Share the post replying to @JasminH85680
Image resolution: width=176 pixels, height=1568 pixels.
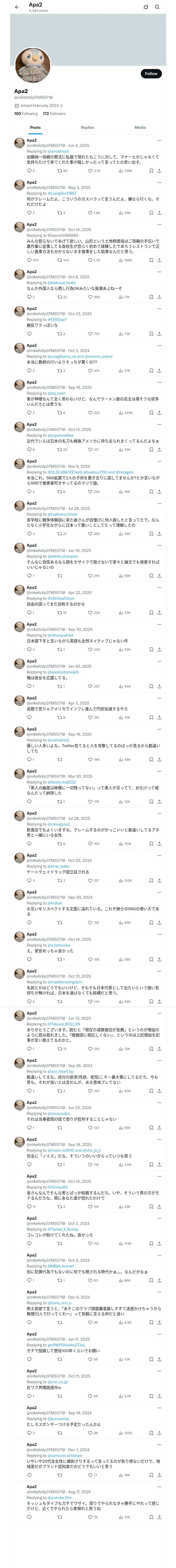pos(159,260)
